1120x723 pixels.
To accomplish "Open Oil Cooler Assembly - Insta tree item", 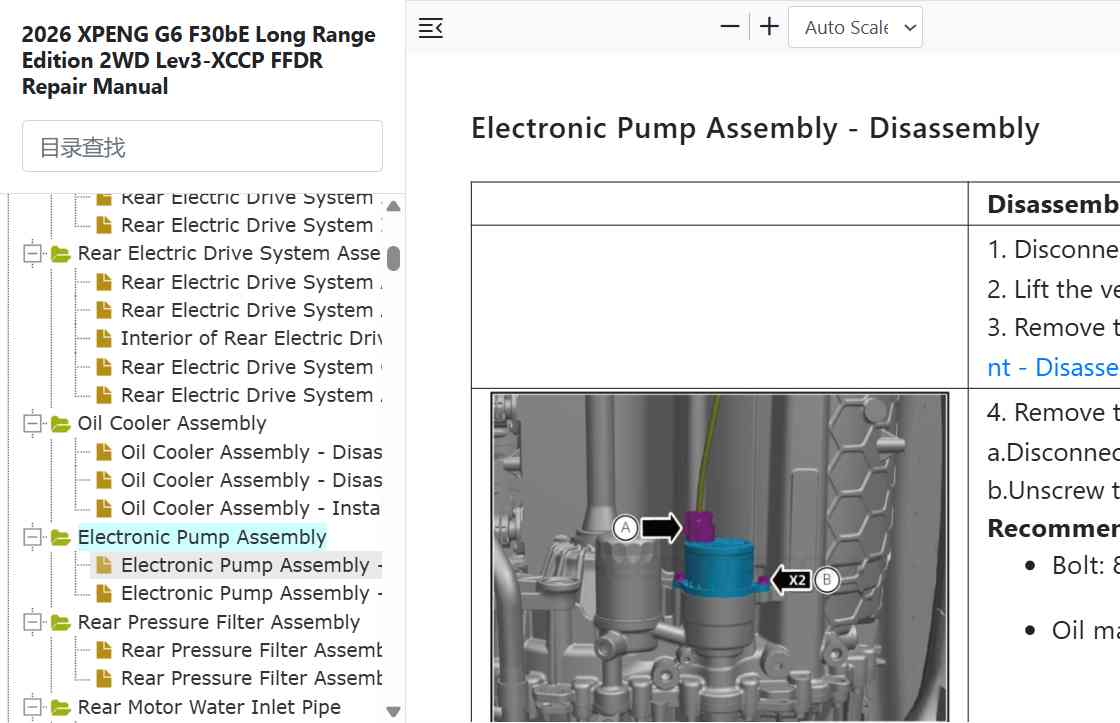I will click(250, 508).
